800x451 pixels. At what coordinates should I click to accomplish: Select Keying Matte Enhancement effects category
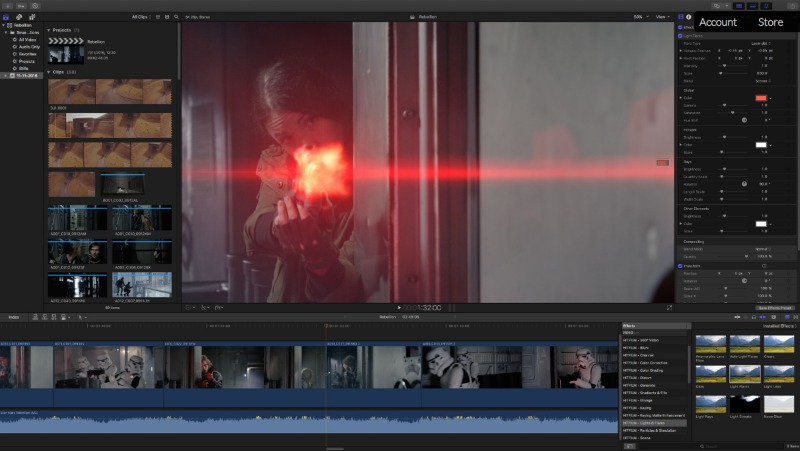coord(654,415)
